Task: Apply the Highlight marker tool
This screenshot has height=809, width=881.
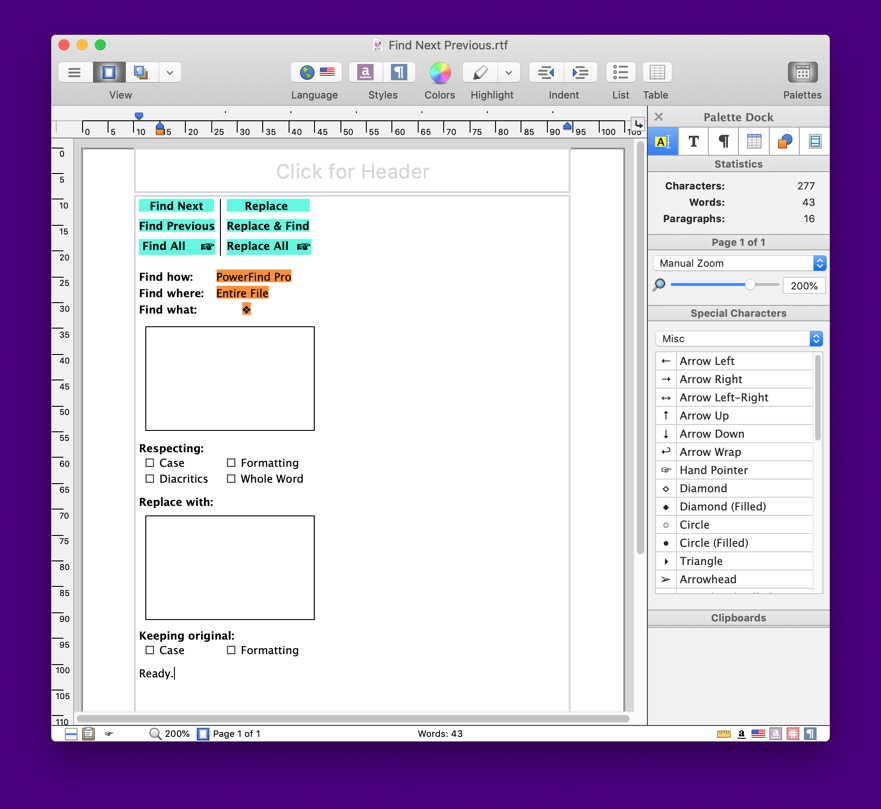Action: tap(481, 73)
